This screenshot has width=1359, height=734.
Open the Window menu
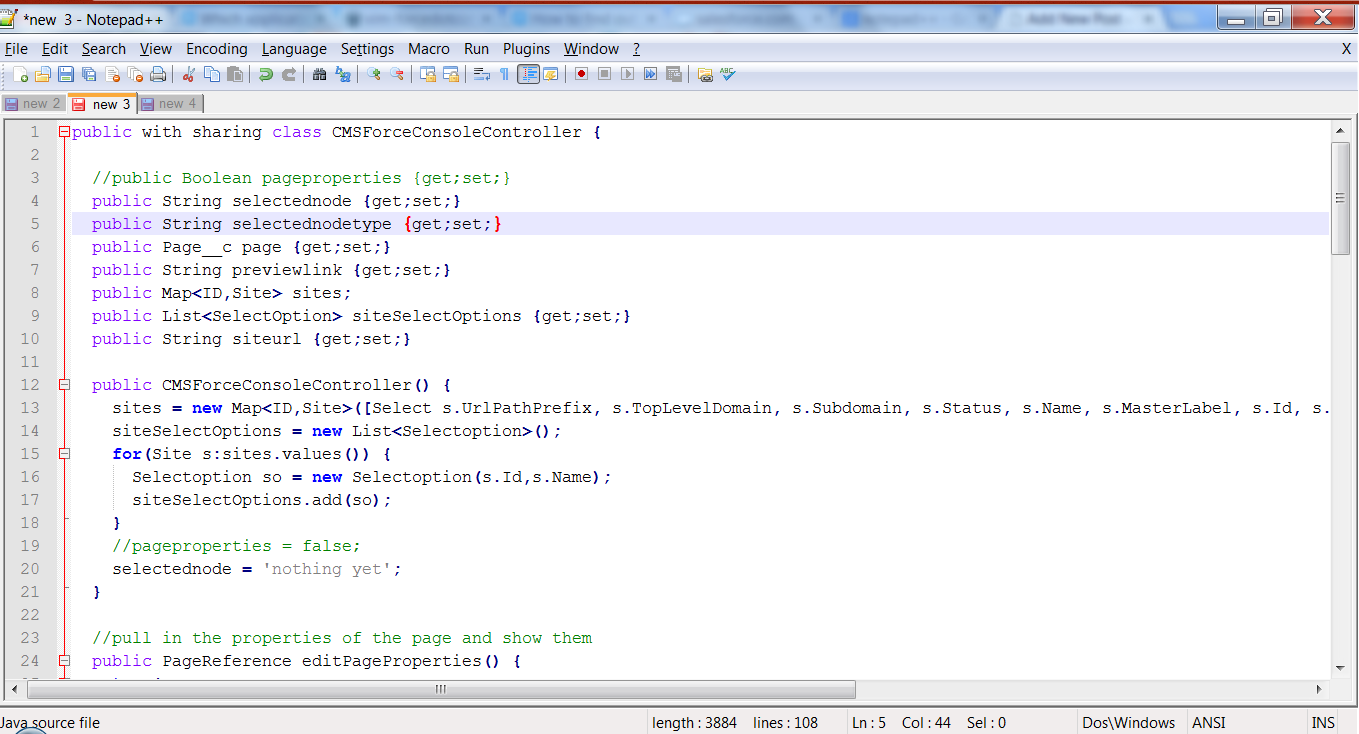592,49
